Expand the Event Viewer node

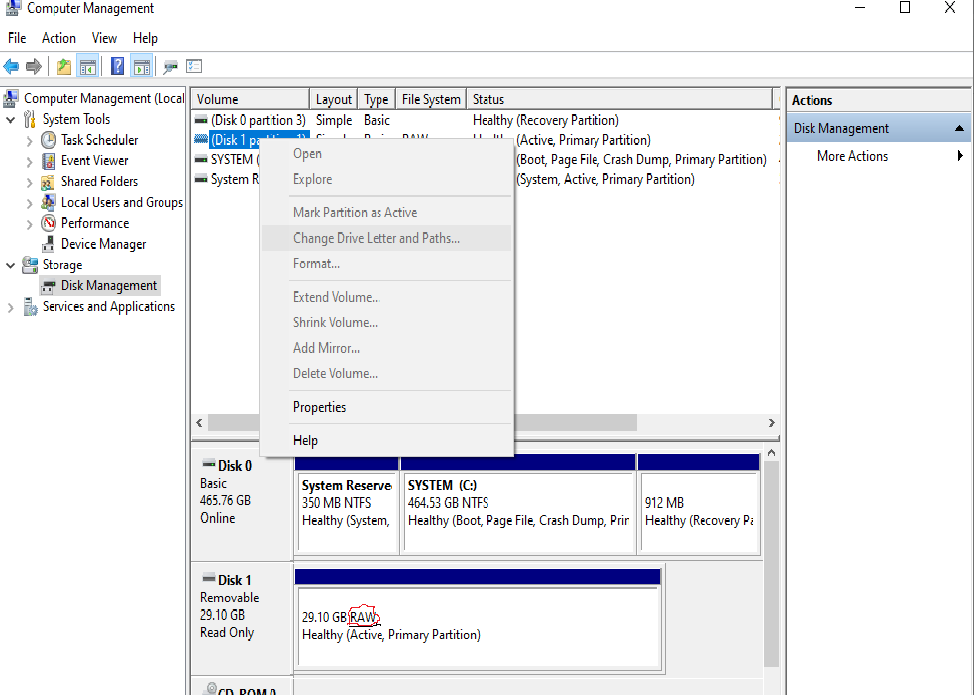click(29, 162)
